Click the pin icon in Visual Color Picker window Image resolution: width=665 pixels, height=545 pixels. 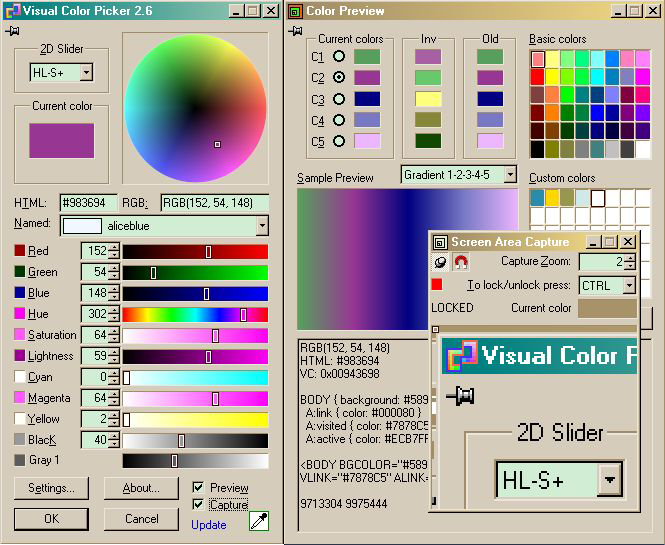pos(12,31)
